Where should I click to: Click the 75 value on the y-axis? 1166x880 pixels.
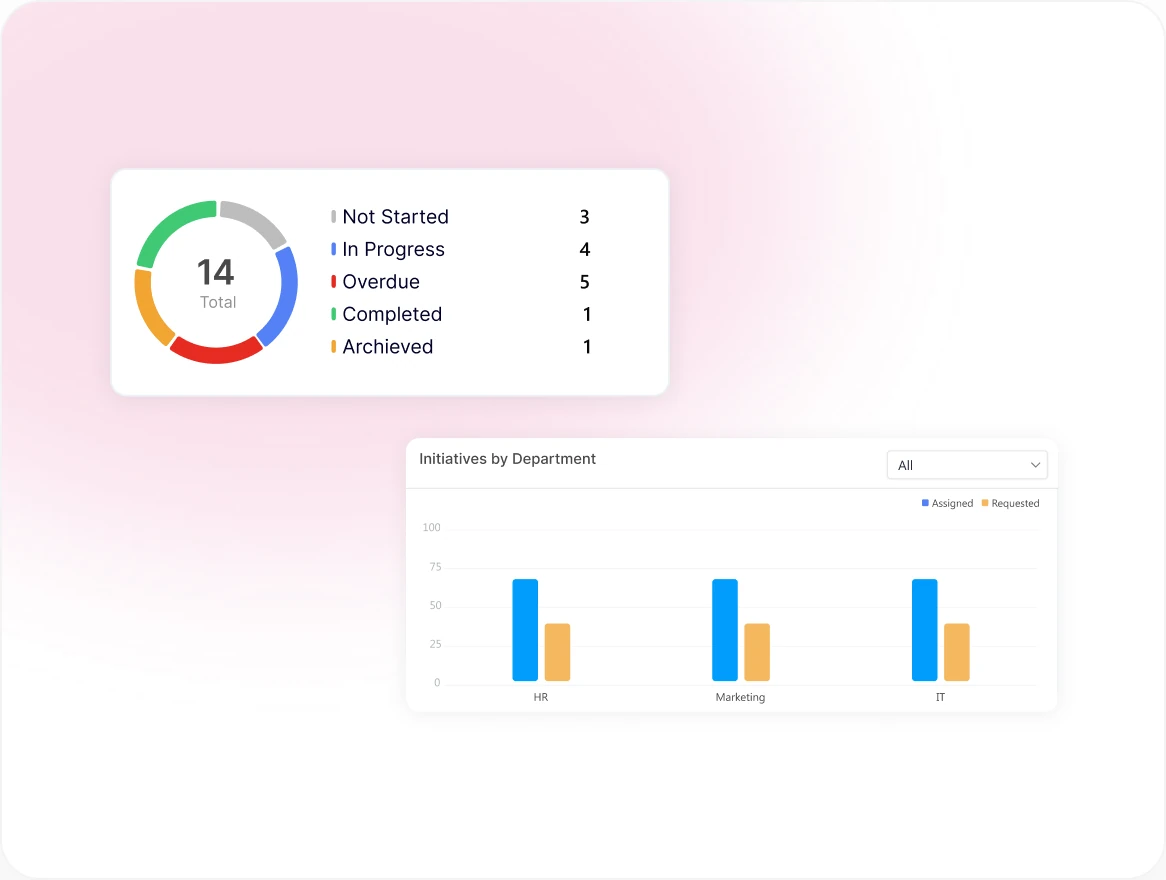click(435, 567)
